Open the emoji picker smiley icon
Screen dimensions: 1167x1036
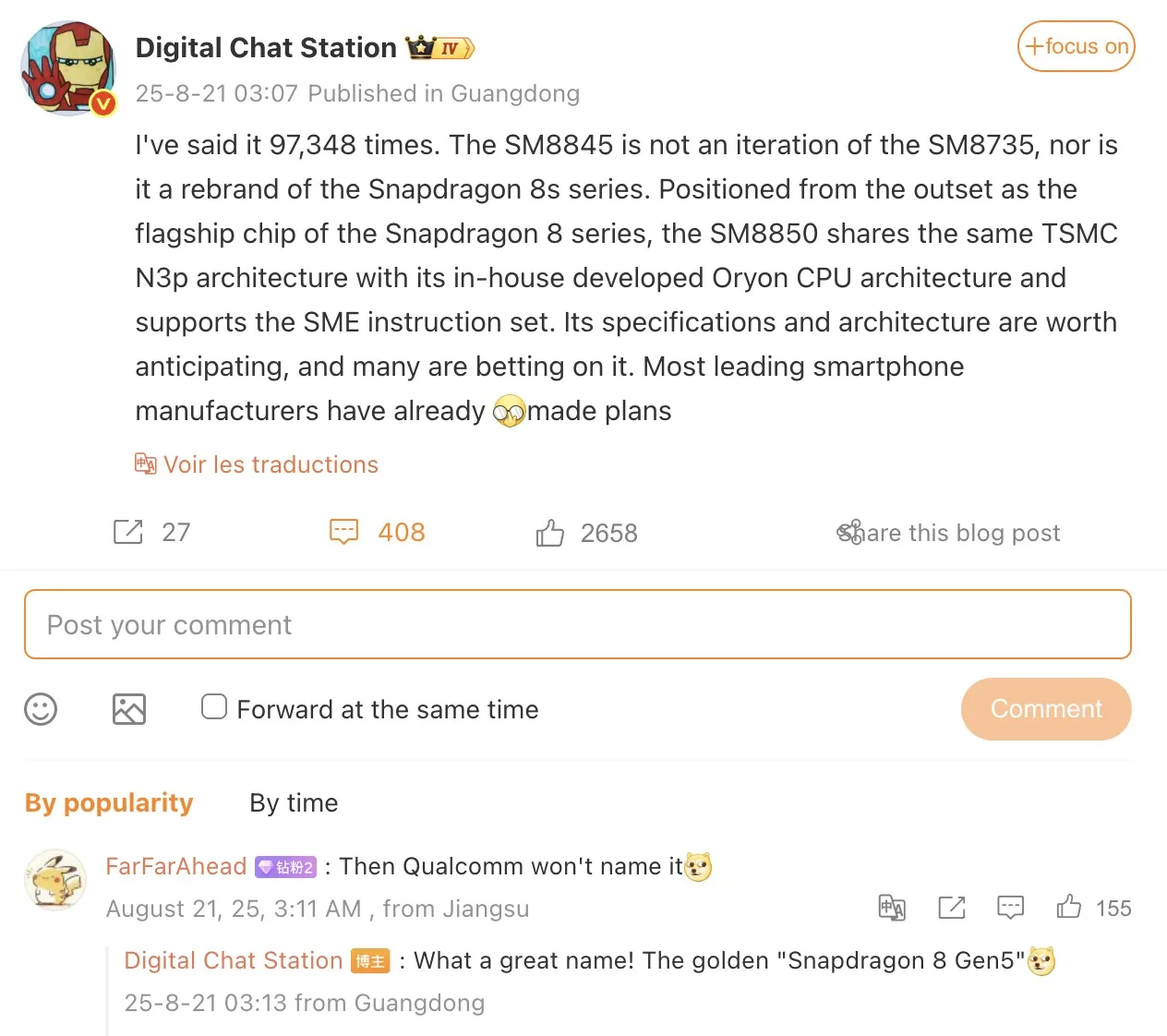point(41,709)
